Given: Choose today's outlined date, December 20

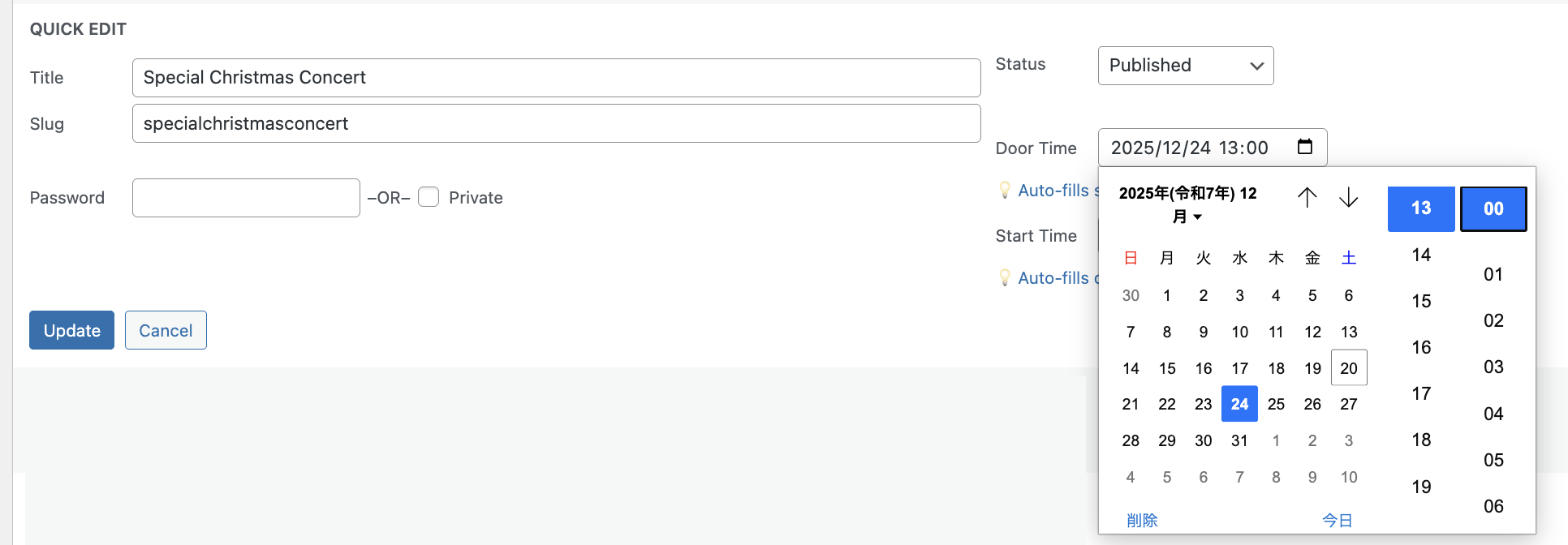Looking at the screenshot, I should (1349, 368).
